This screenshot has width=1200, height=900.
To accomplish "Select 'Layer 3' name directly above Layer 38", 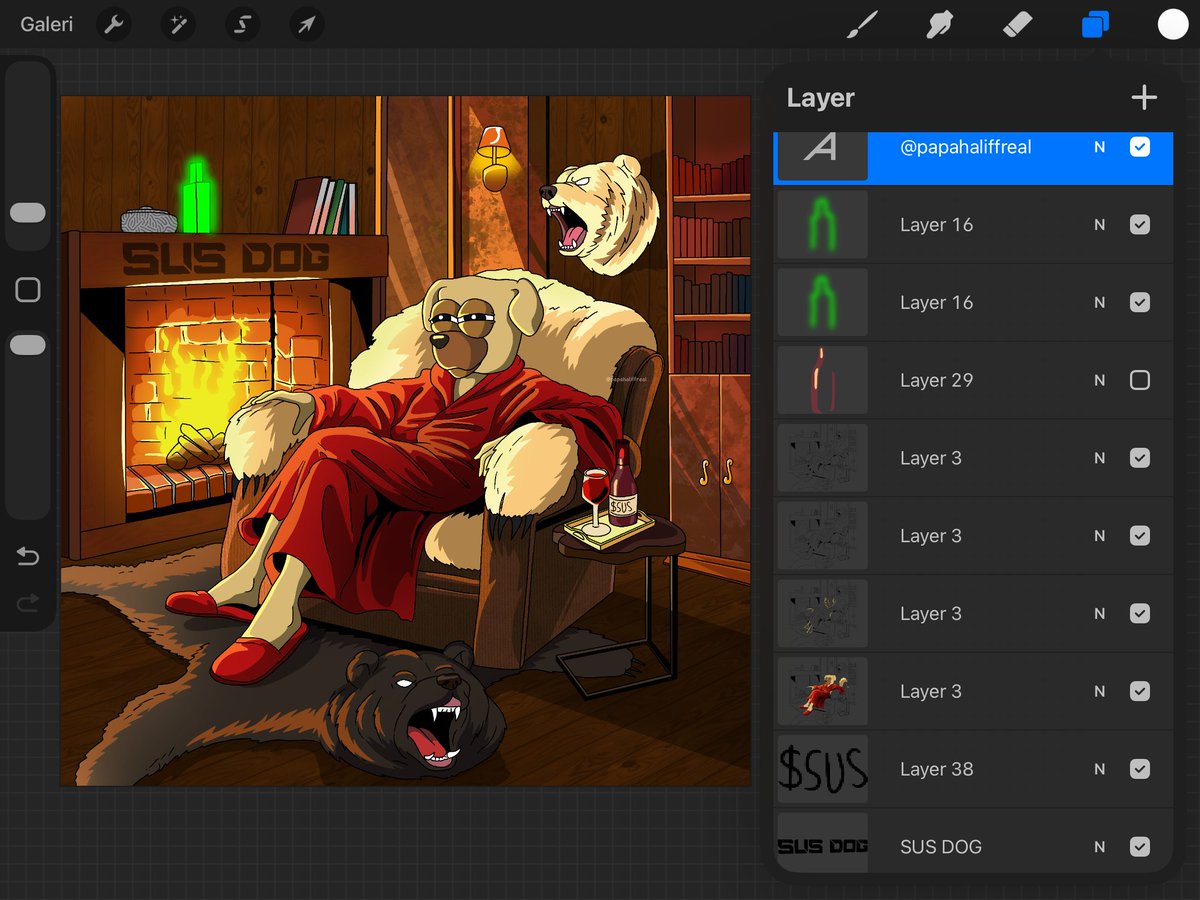I will (x=931, y=691).
